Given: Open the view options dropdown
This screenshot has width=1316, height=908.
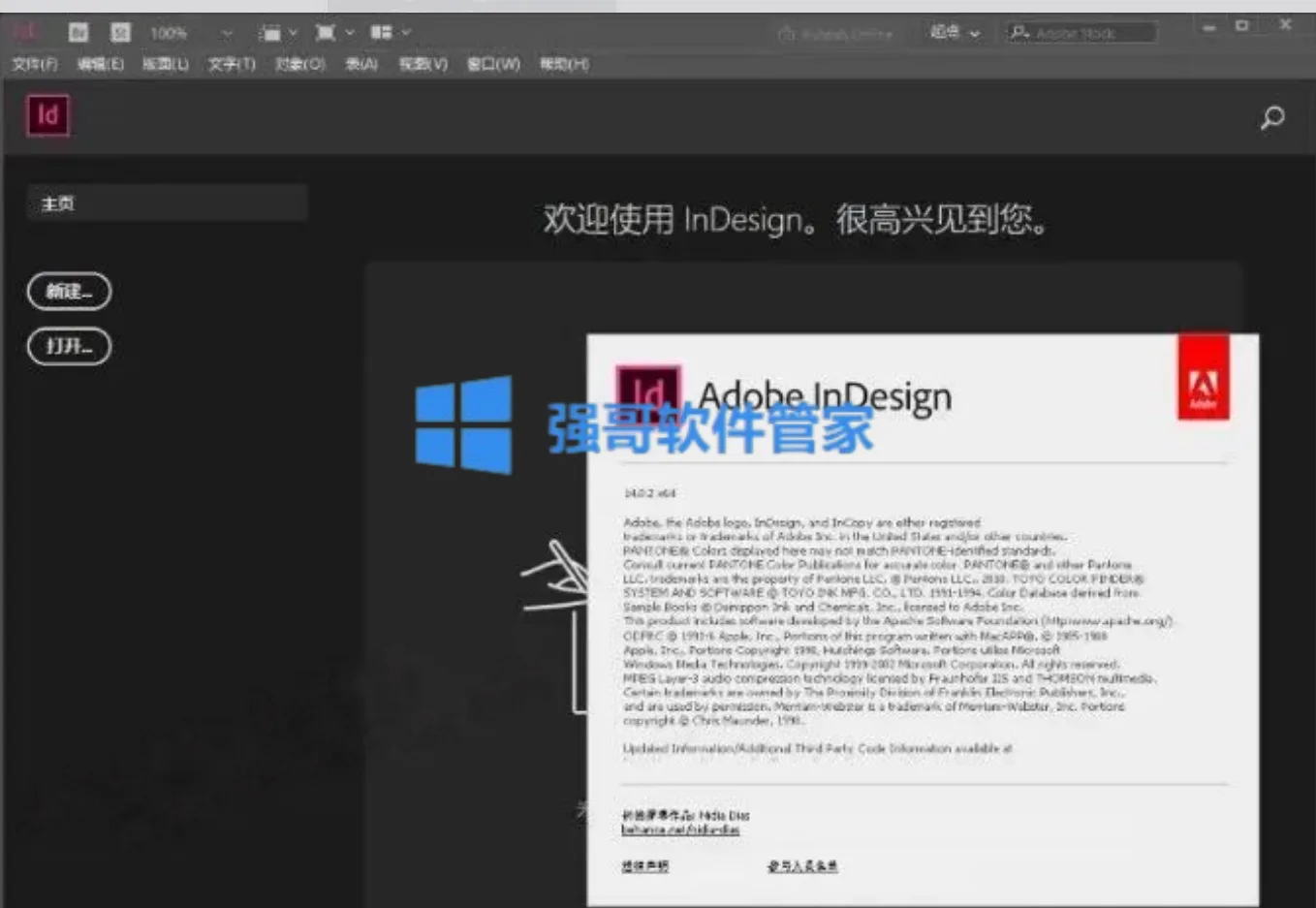Looking at the screenshot, I should pyautogui.click(x=278, y=33).
